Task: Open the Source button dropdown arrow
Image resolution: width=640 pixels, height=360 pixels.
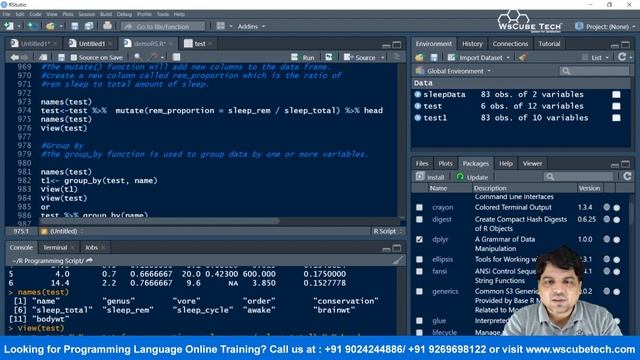Action: pos(382,58)
